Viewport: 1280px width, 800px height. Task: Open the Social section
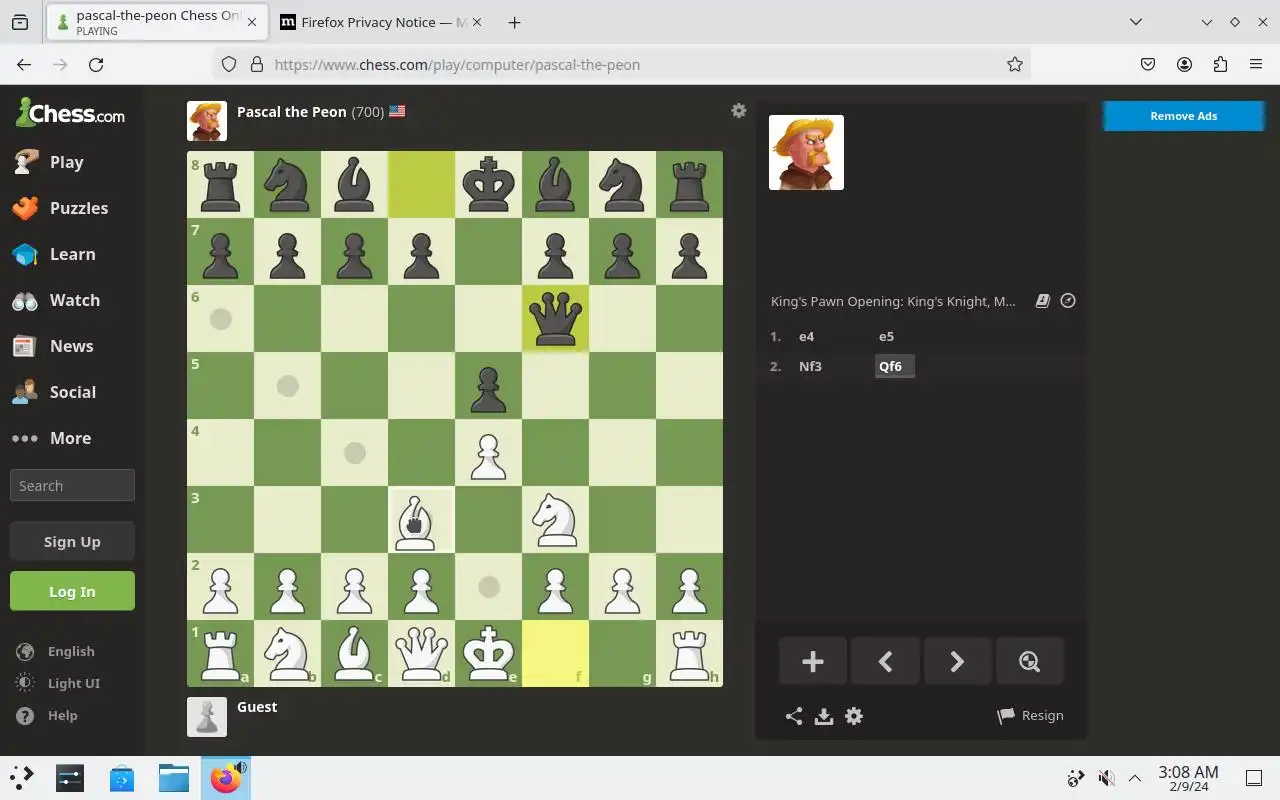point(72,392)
